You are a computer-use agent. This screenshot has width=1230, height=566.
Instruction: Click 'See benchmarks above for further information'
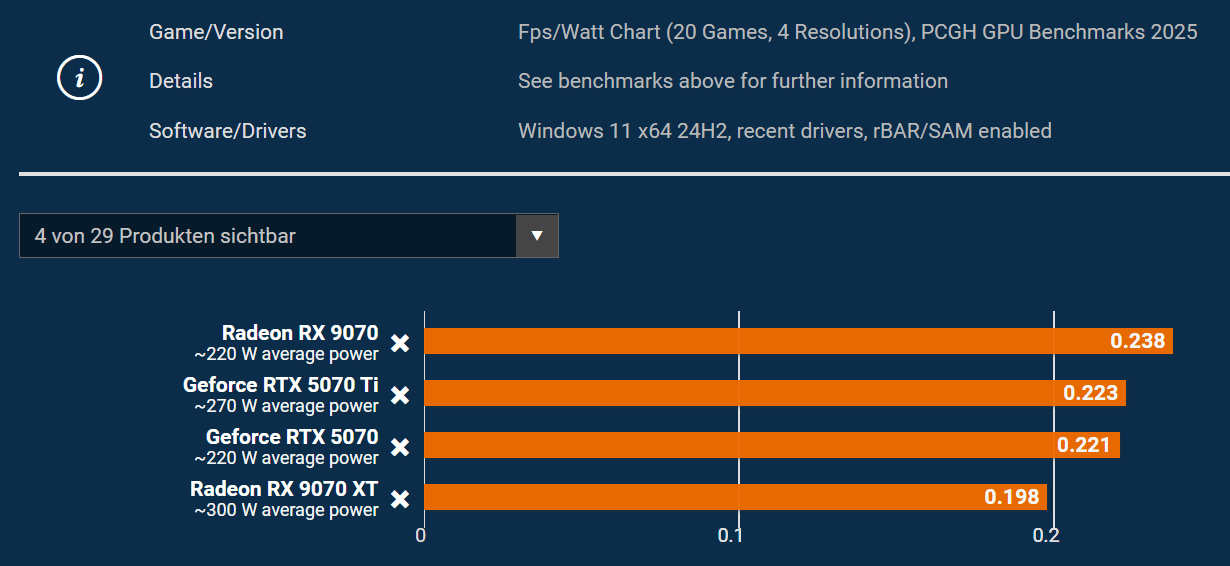point(733,81)
